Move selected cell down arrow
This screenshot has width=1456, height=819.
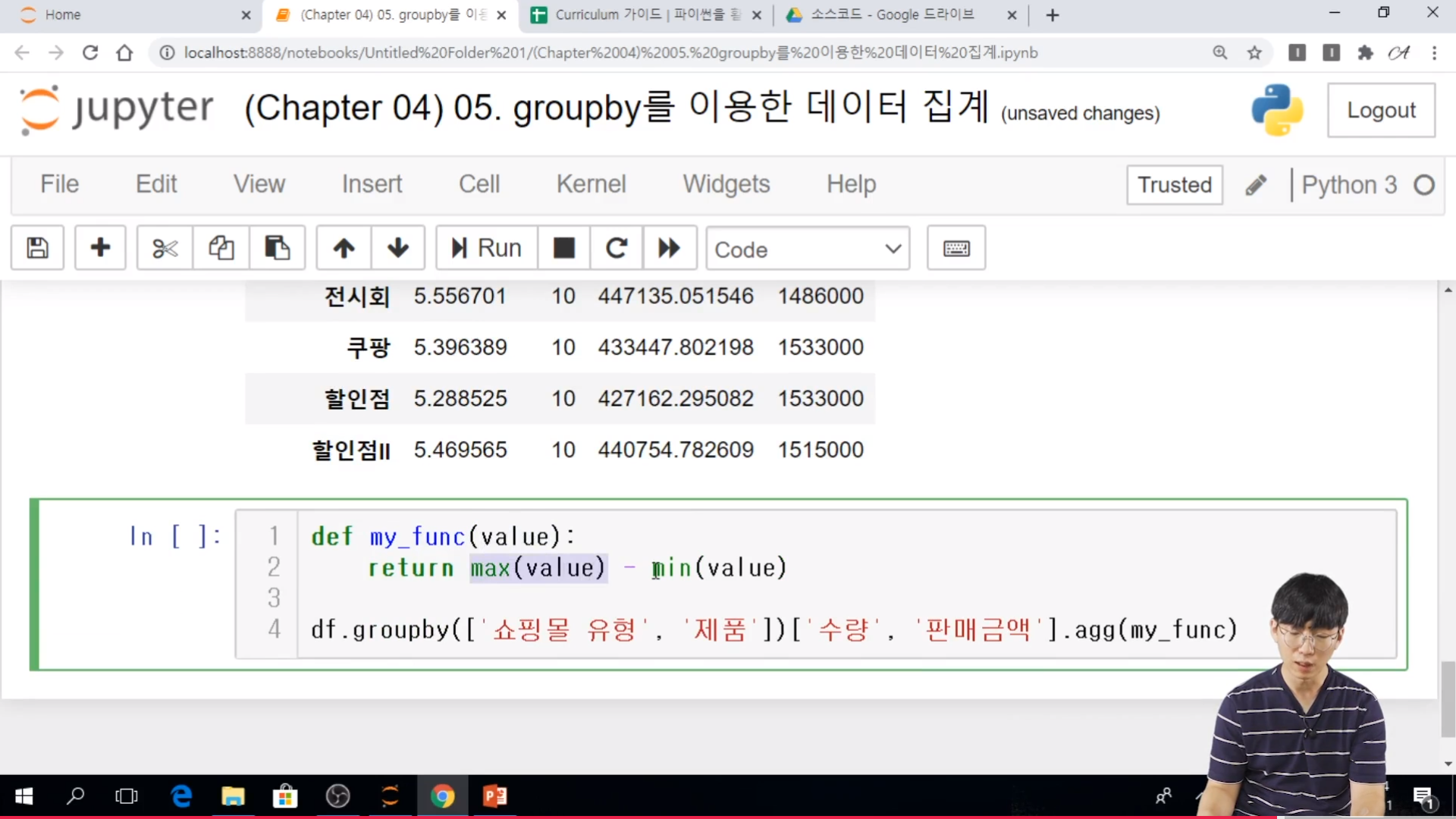tap(397, 248)
